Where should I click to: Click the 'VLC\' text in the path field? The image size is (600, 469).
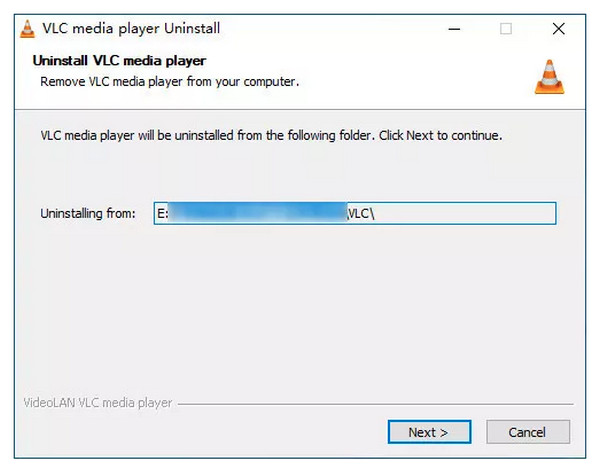(x=361, y=213)
